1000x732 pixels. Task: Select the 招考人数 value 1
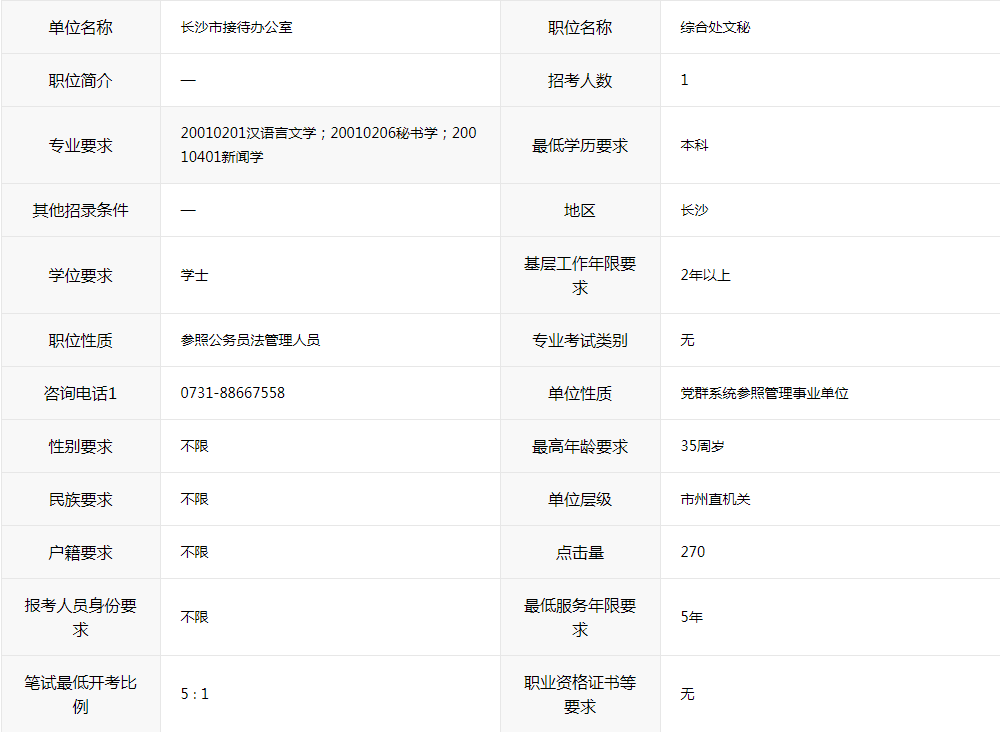coord(684,80)
